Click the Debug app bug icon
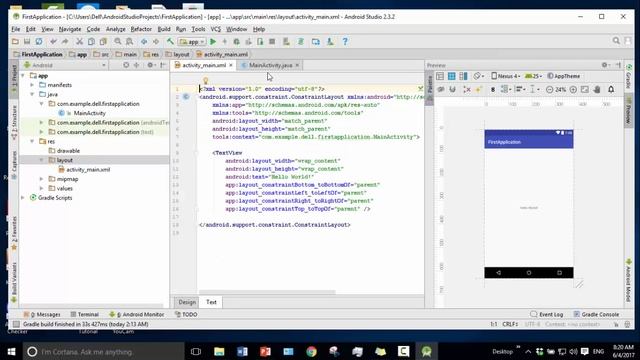The height and width of the screenshot is (360, 640). point(236,42)
